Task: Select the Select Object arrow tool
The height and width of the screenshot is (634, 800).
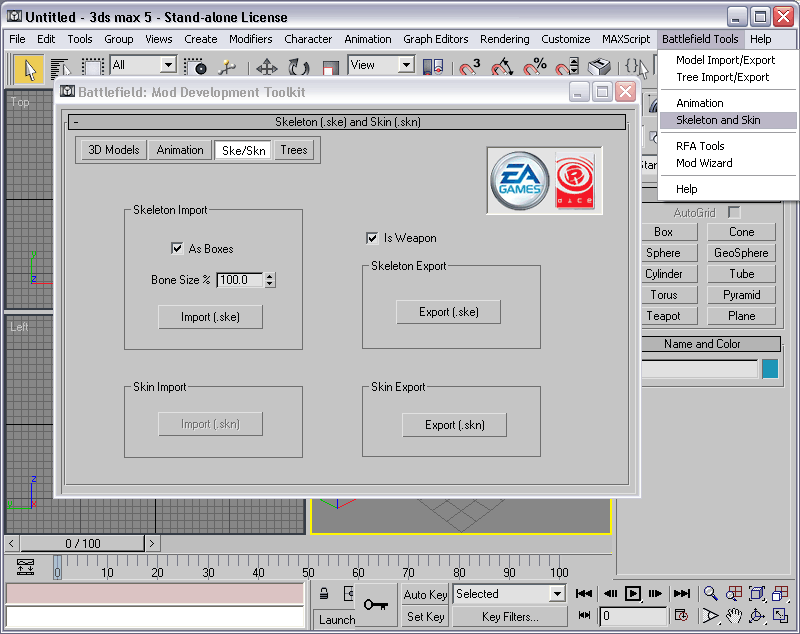Action: pyautogui.click(x=29, y=69)
